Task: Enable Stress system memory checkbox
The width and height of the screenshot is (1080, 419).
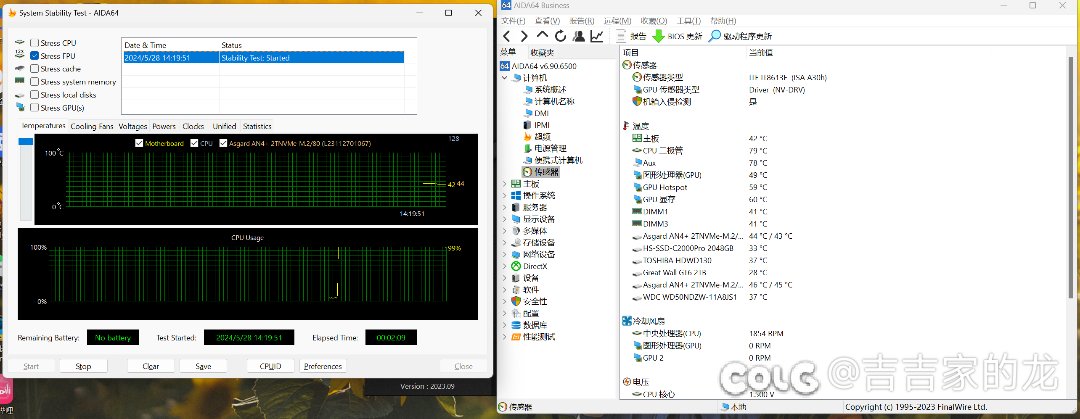Action: click(x=34, y=82)
